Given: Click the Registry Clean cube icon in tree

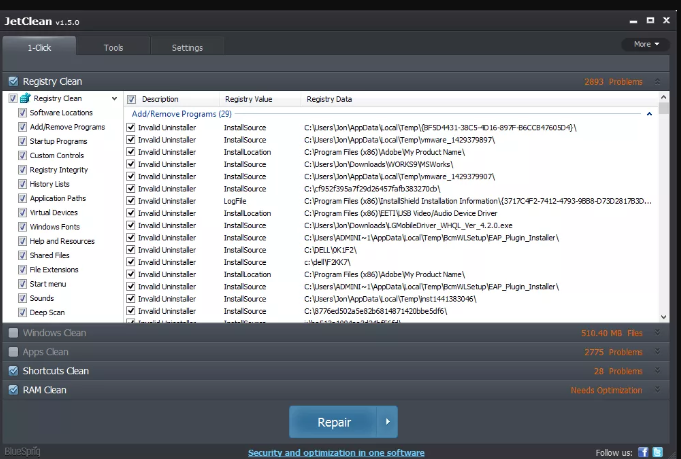Looking at the screenshot, I should point(25,98).
